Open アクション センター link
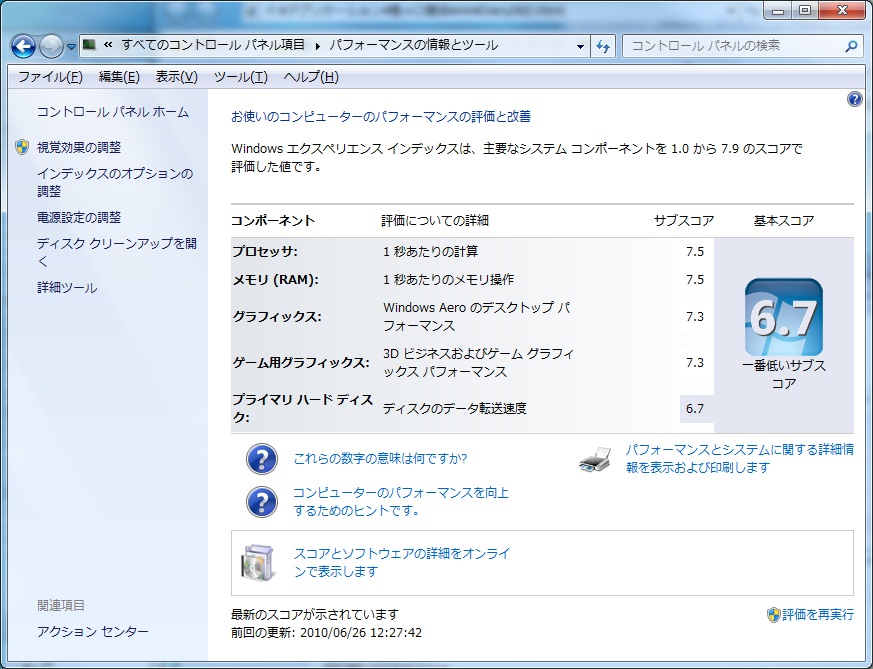Viewport: 873px width, 669px height. click(93, 632)
